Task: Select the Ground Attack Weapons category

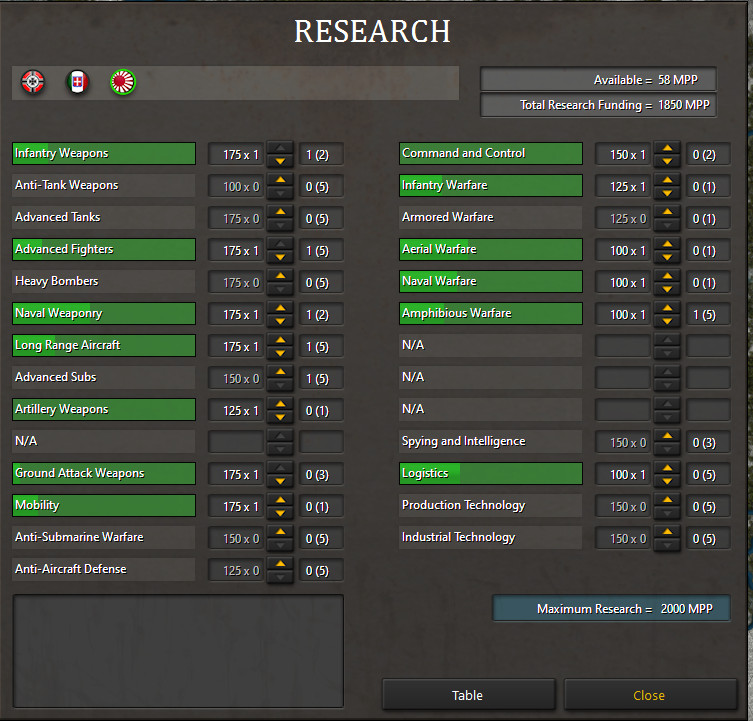Action: pos(104,473)
